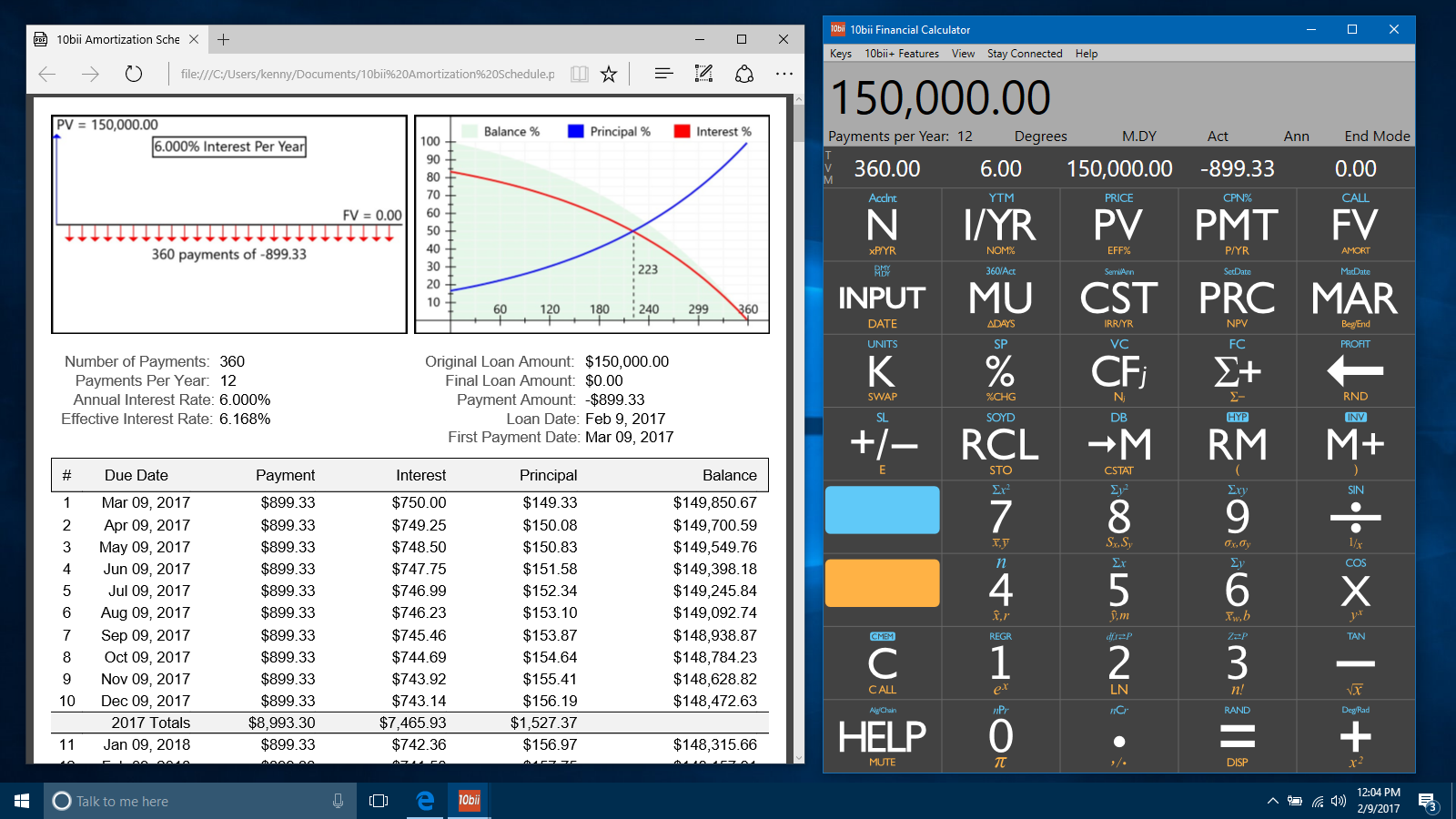Toggle the number sign with +/- key
The width and height of the screenshot is (1456, 819).
pos(881,444)
